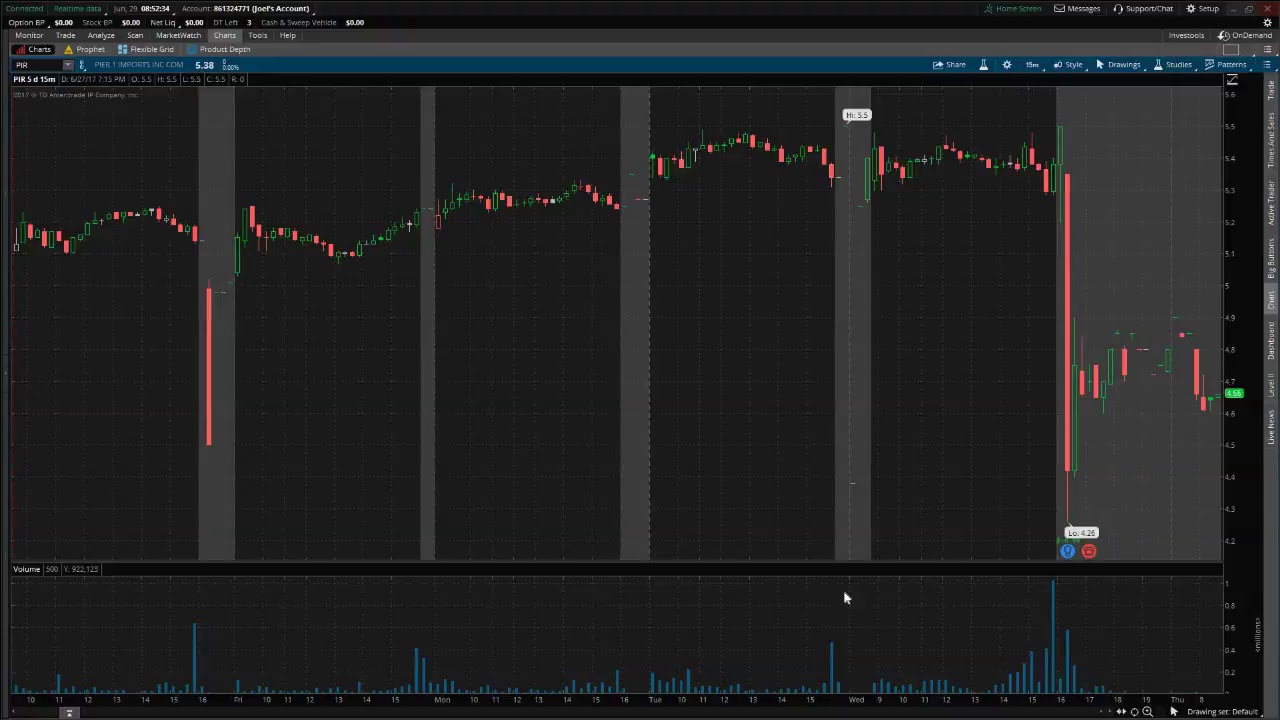Click the Hi: 5.5 price bubble
1280x720 pixels.
pyautogui.click(x=857, y=115)
